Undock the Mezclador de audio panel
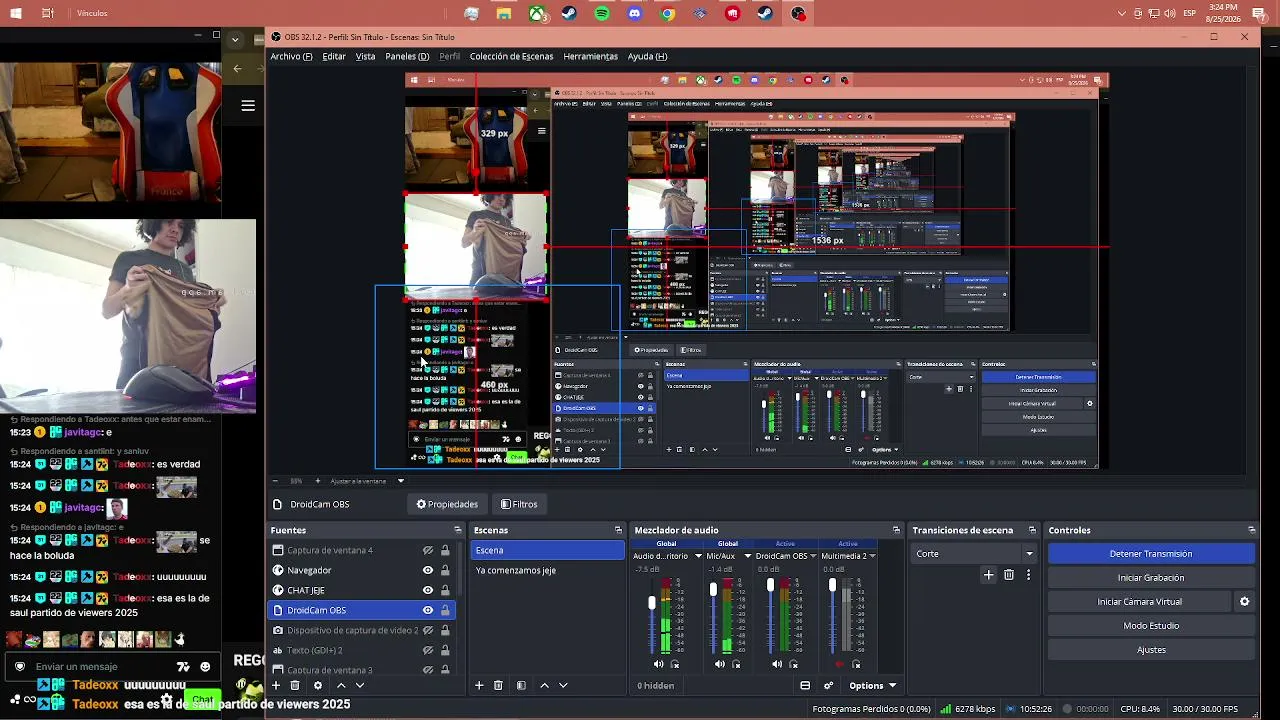 [896, 530]
